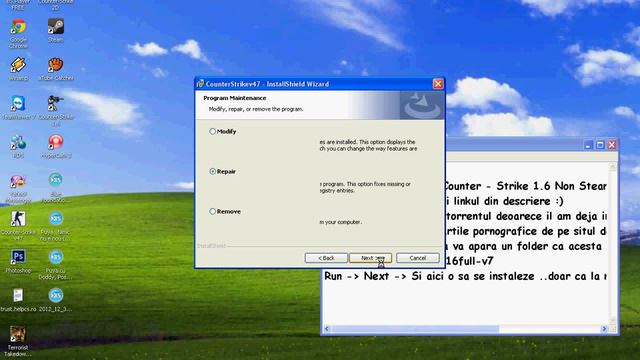Screen dimensions: 640x360
Task: Click the 'va apara un folder ca acesta' line
Action: [x=524, y=247]
